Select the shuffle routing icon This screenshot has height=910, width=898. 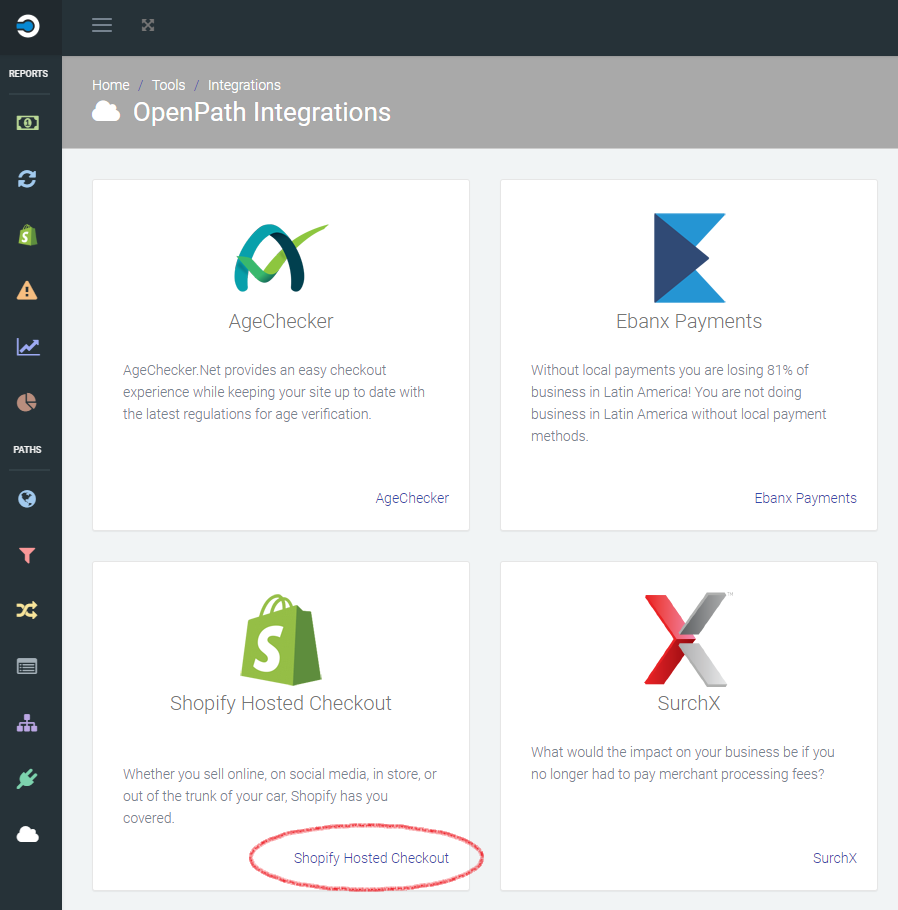point(28,610)
